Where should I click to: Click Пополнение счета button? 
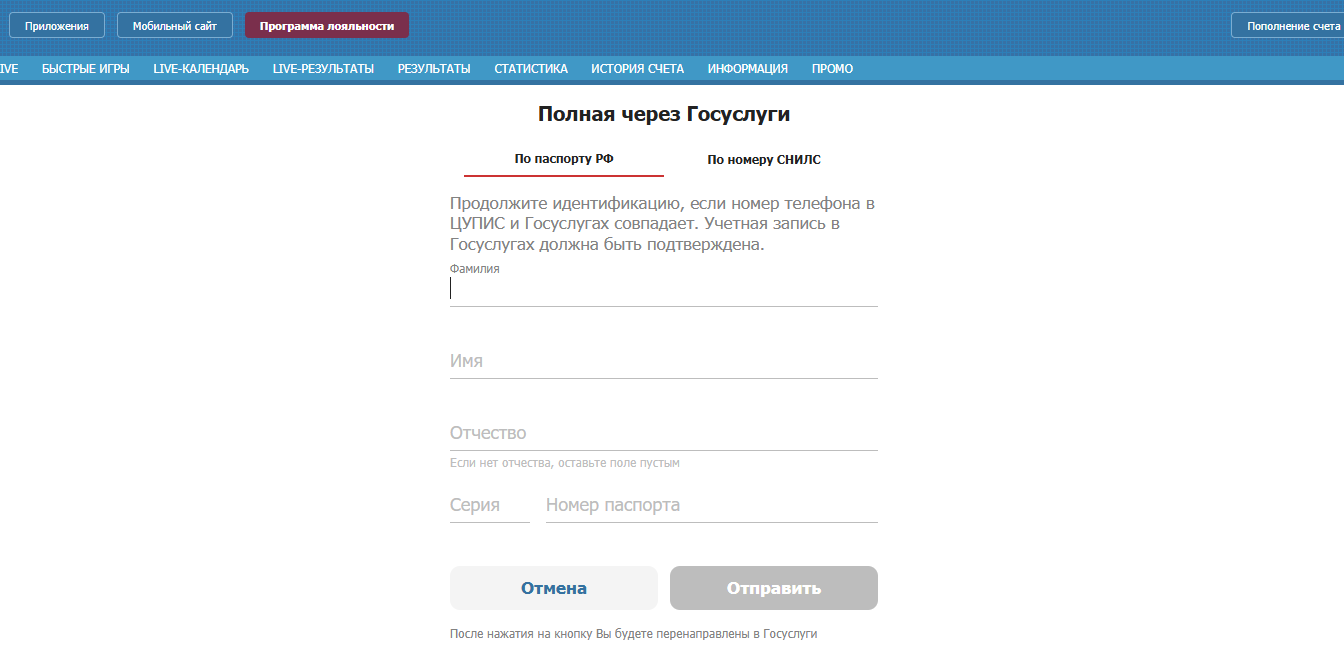pos(1288,26)
